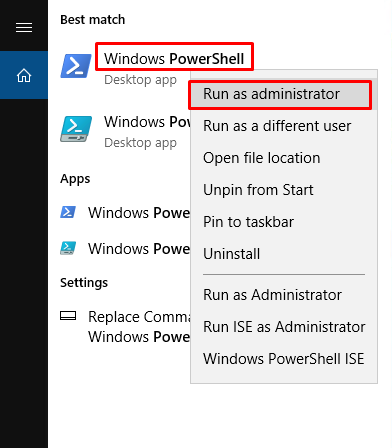The width and height of the screenshot is (392, 448).
Task: Open the hamburger menu icon
Action: pyautogui.click(x=24, y=27)
